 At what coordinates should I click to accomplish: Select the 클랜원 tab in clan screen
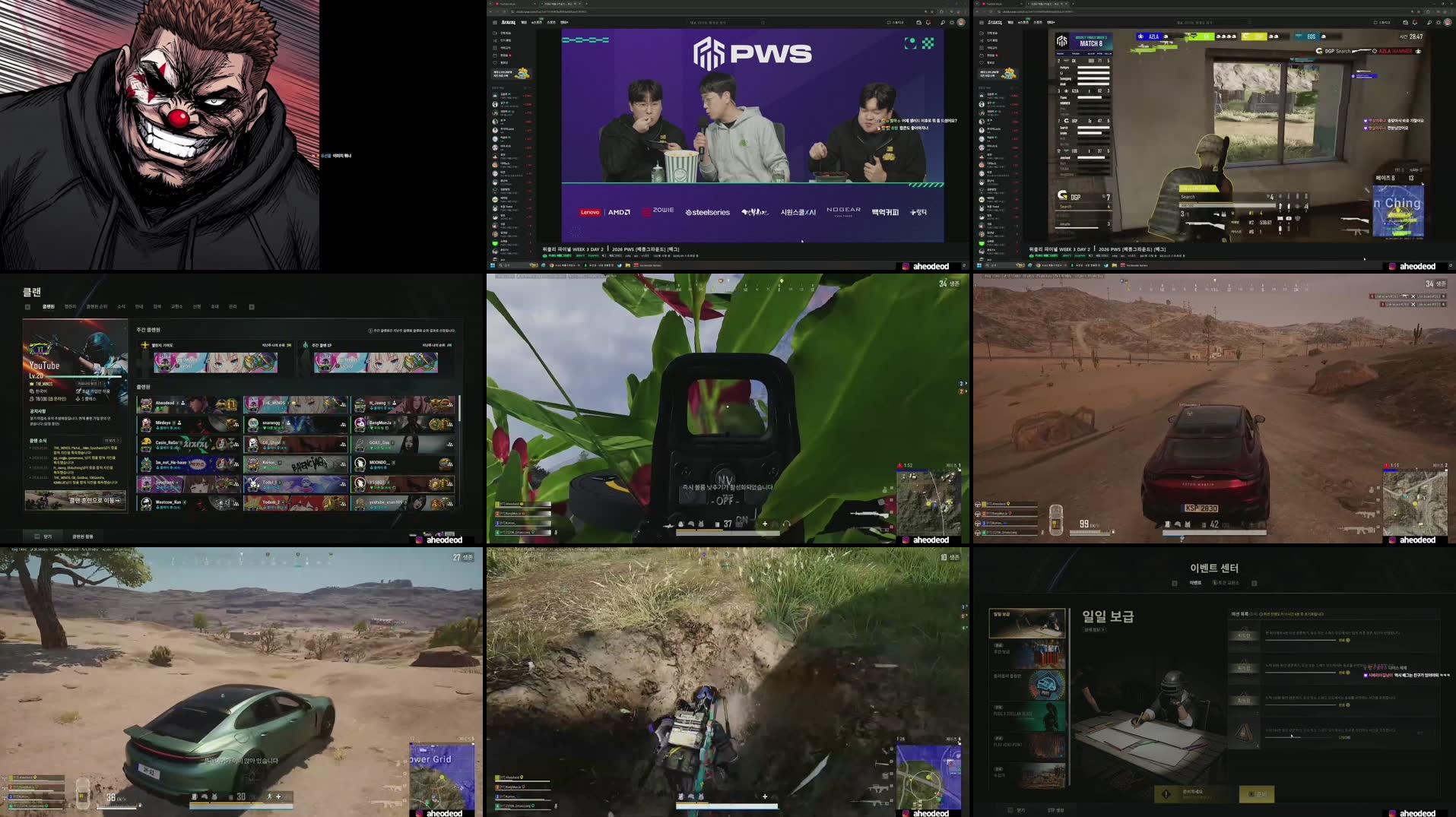click(x=49, y=307)
